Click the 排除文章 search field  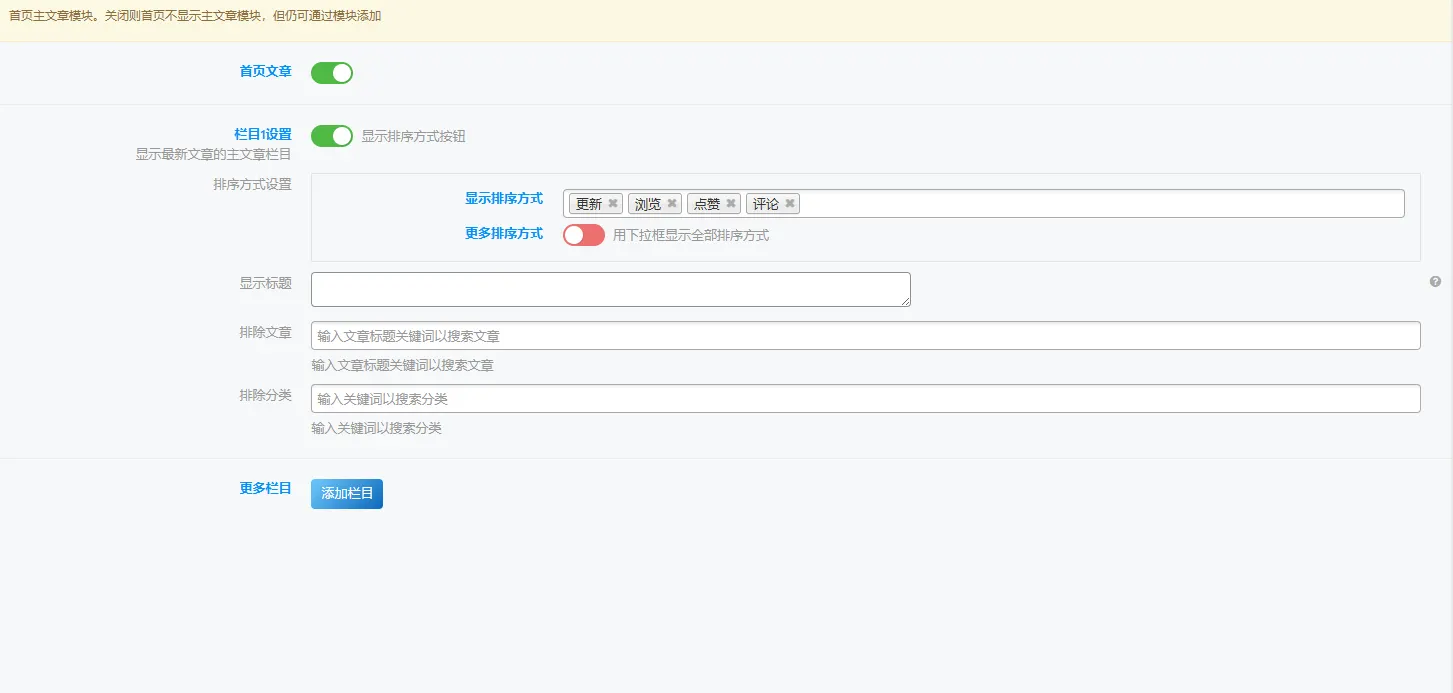tap(866, 336)
